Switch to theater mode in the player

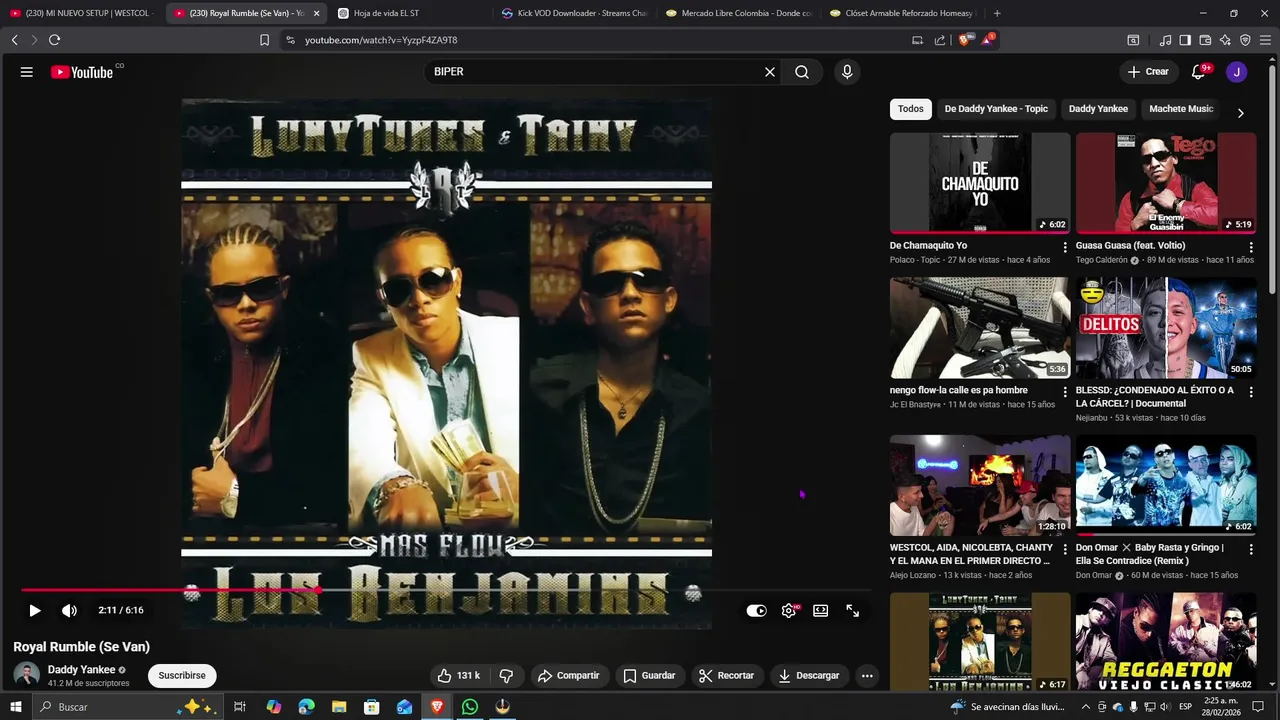[x=821, y=611]
